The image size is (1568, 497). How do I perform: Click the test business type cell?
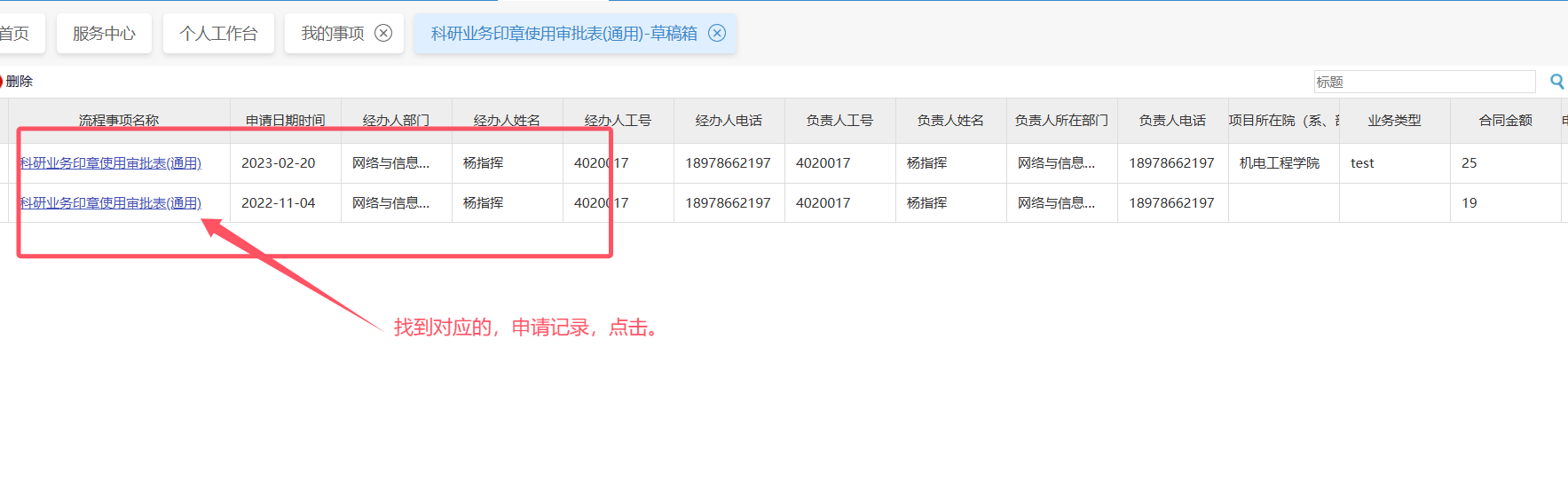1362,163
